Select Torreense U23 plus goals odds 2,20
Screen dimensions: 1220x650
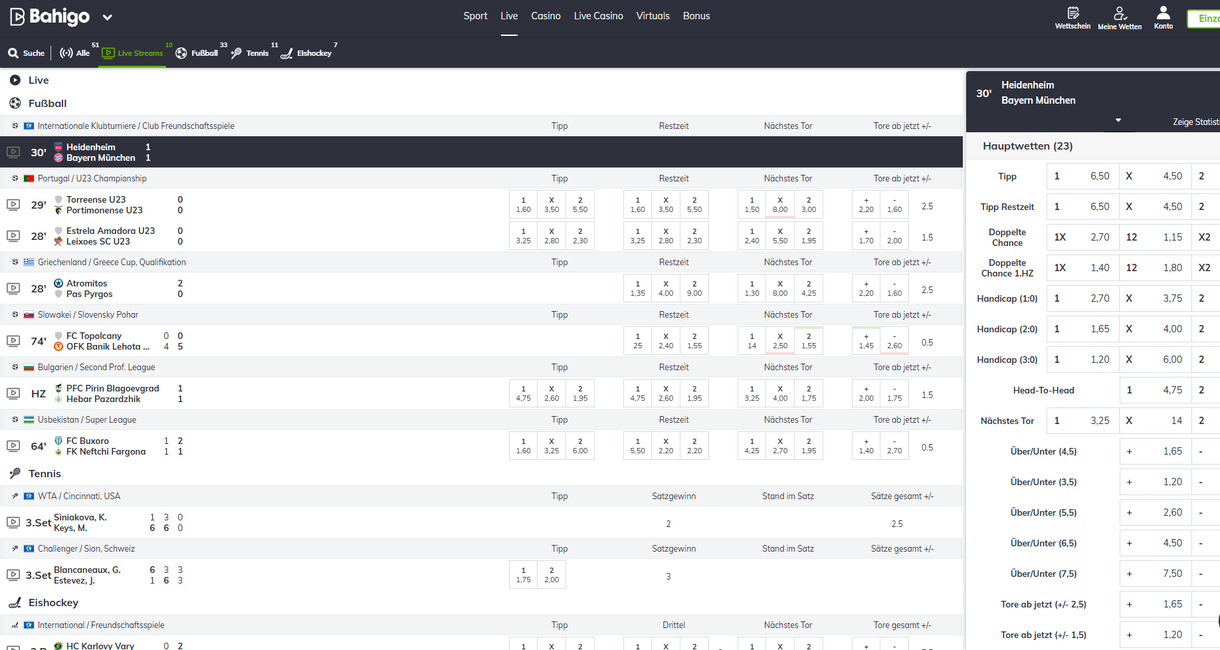coord(866,204)
